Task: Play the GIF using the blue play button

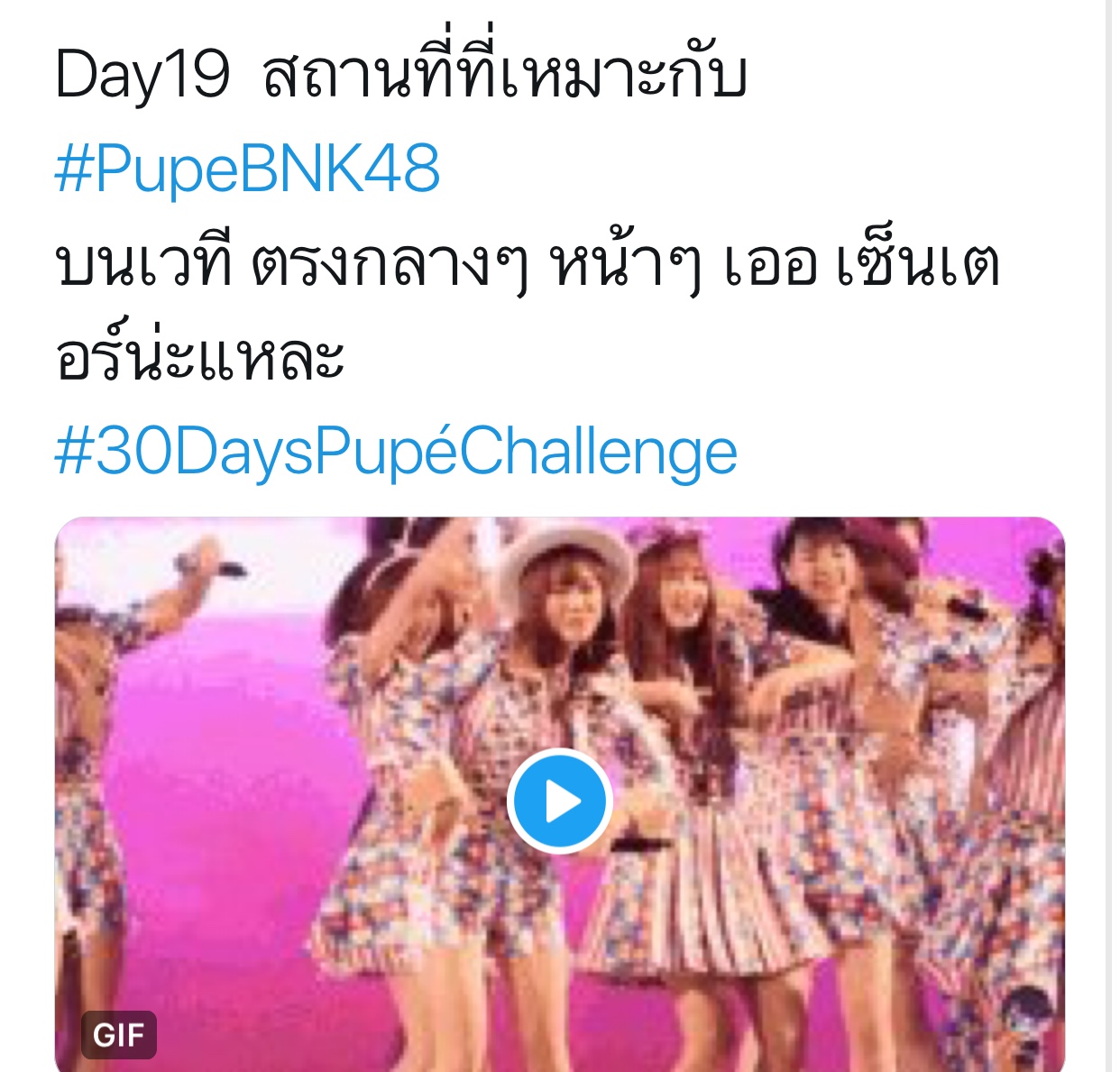Action: click(x=560, y=801)
